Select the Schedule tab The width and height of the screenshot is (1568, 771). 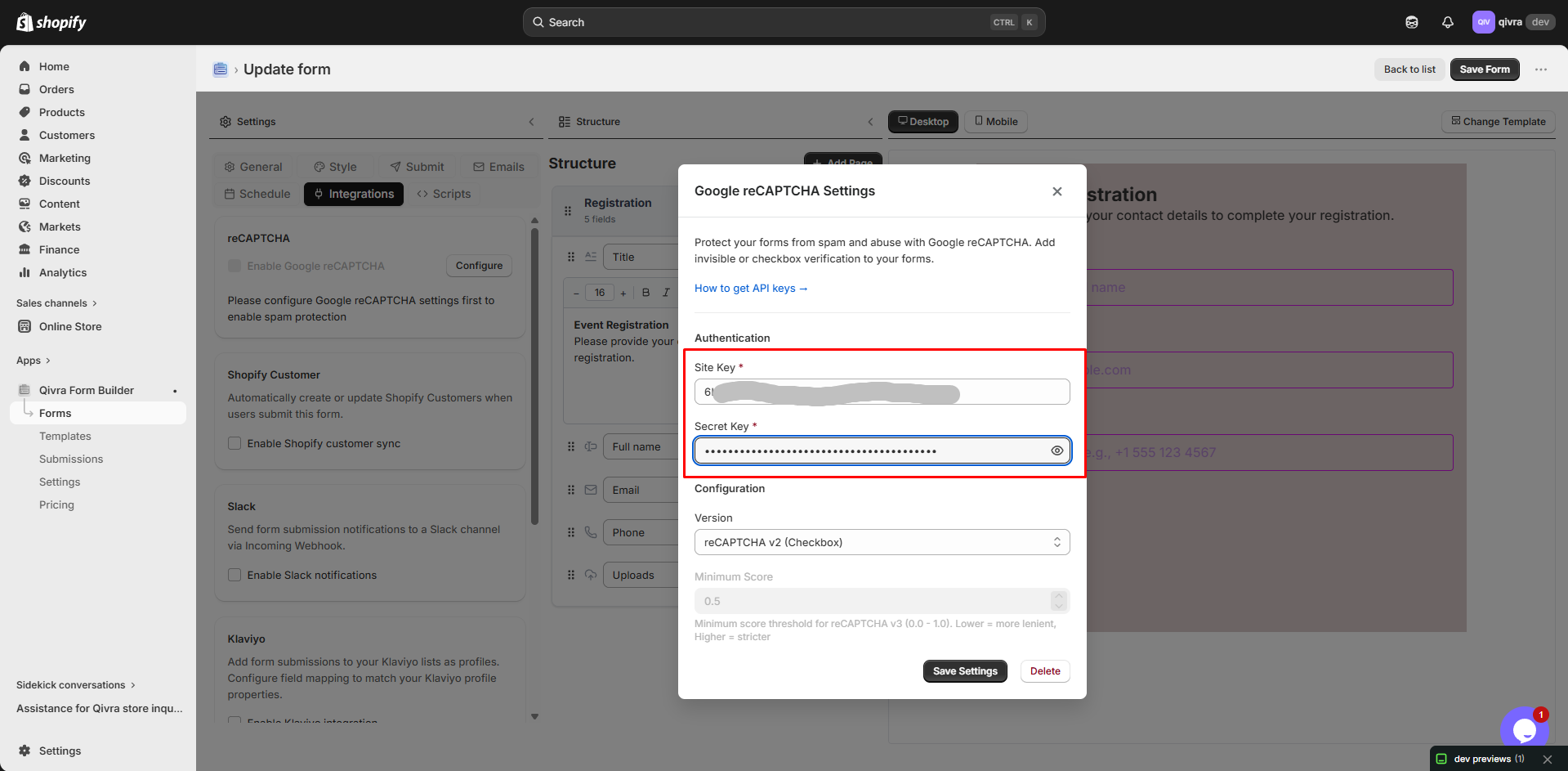[257, 194]
